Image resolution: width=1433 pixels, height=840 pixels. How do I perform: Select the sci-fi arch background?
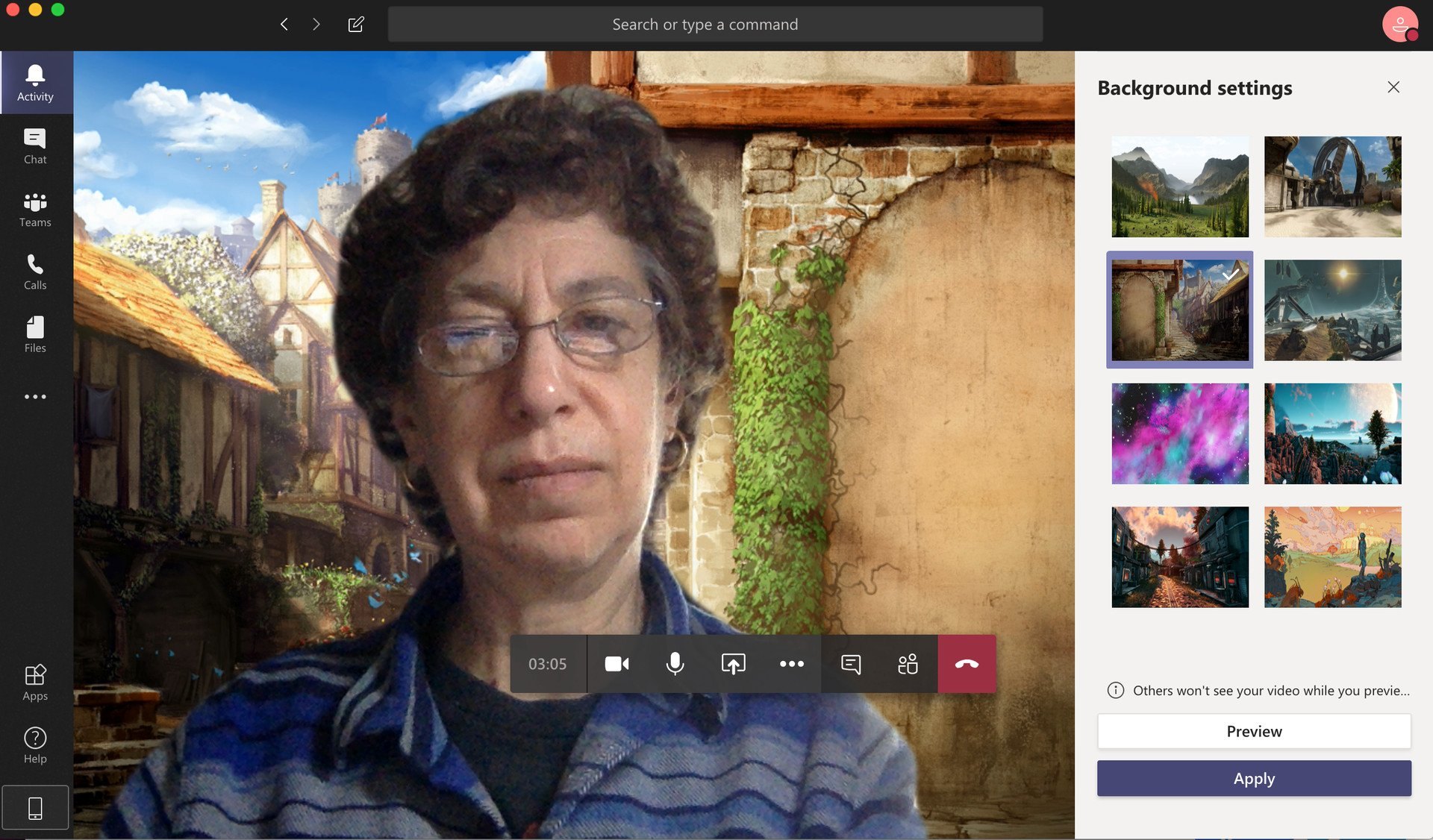[x=1332, y=186]
